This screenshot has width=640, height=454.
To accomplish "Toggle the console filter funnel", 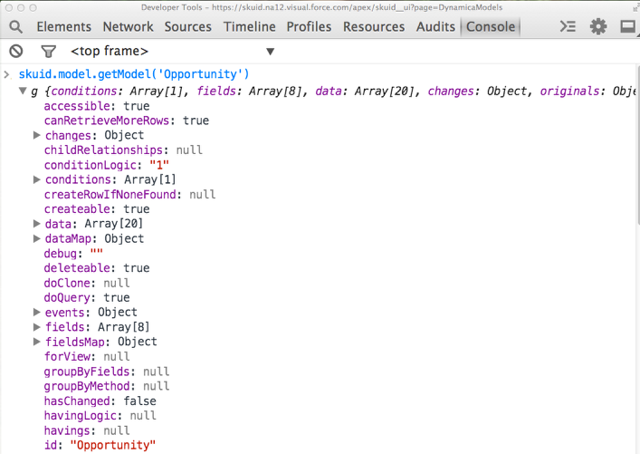I will click(x=47, y=51).
